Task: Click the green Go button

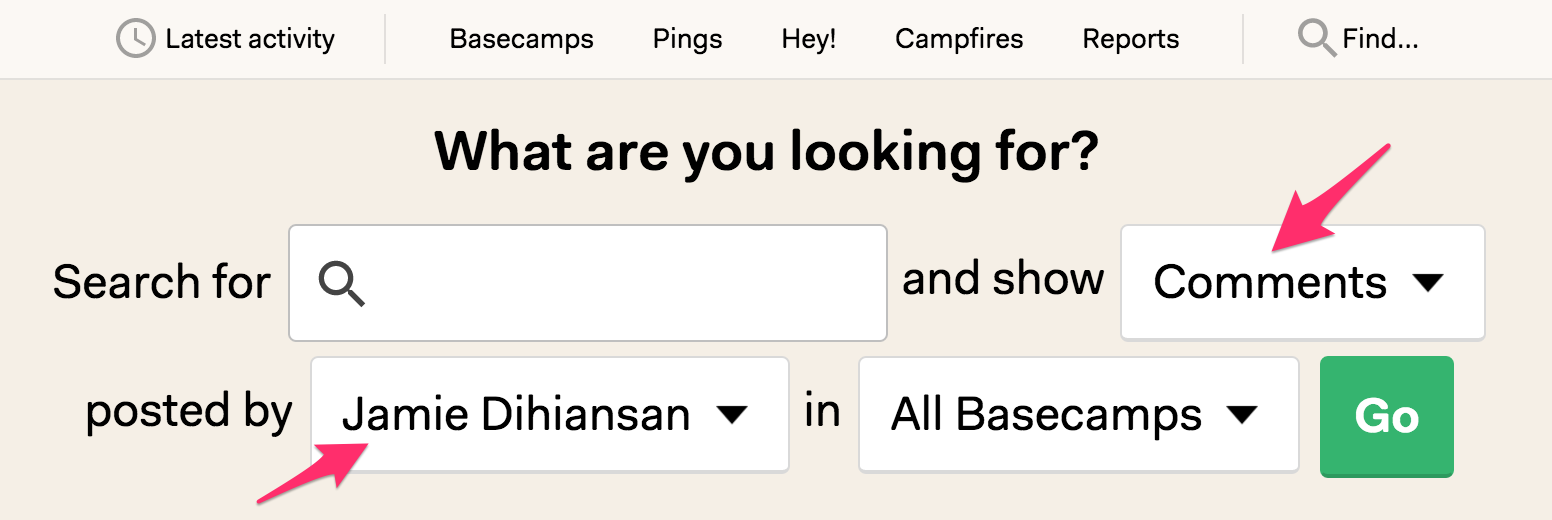Action: (x=1386, y=416)
